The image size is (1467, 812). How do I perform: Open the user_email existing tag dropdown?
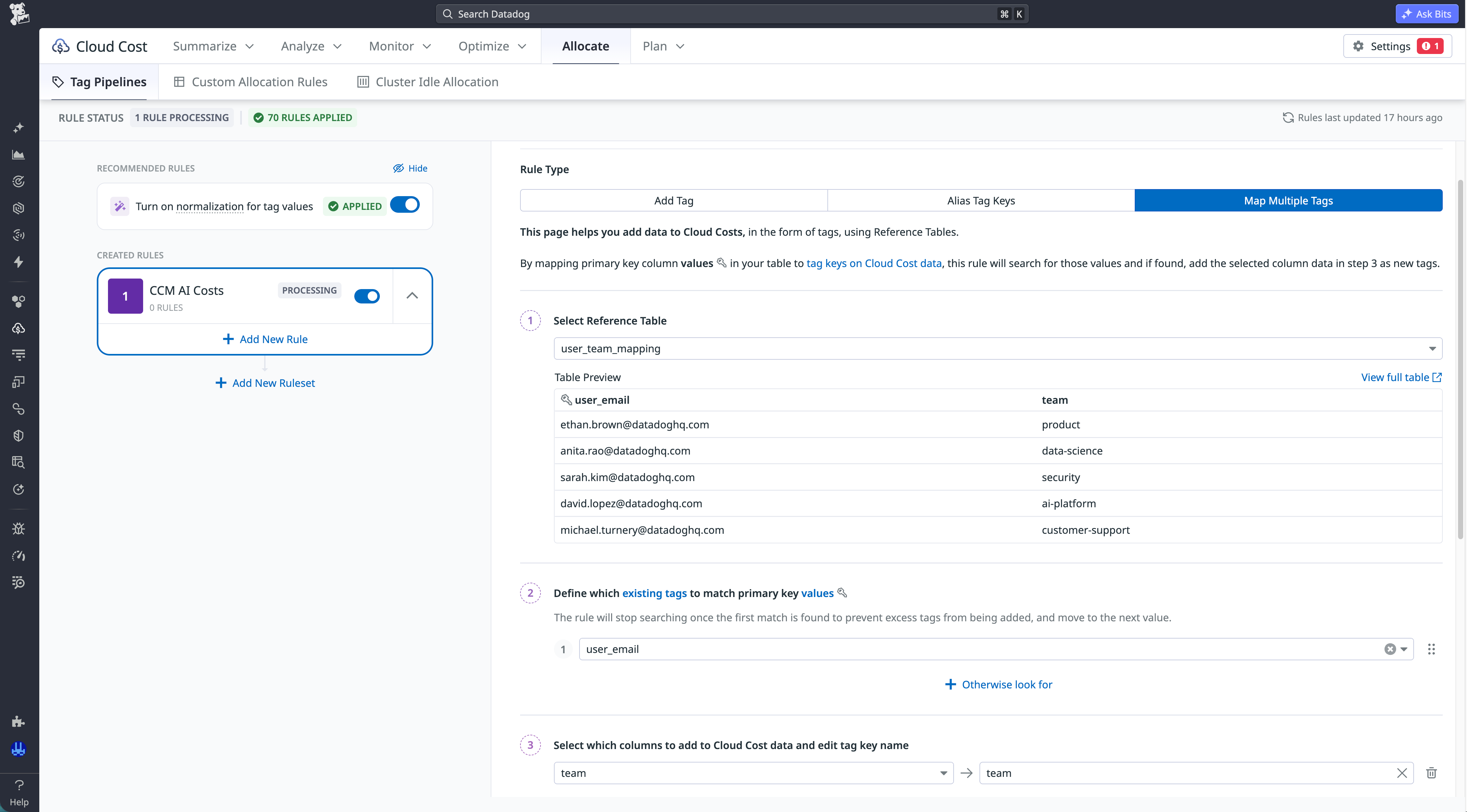[996, 649]
